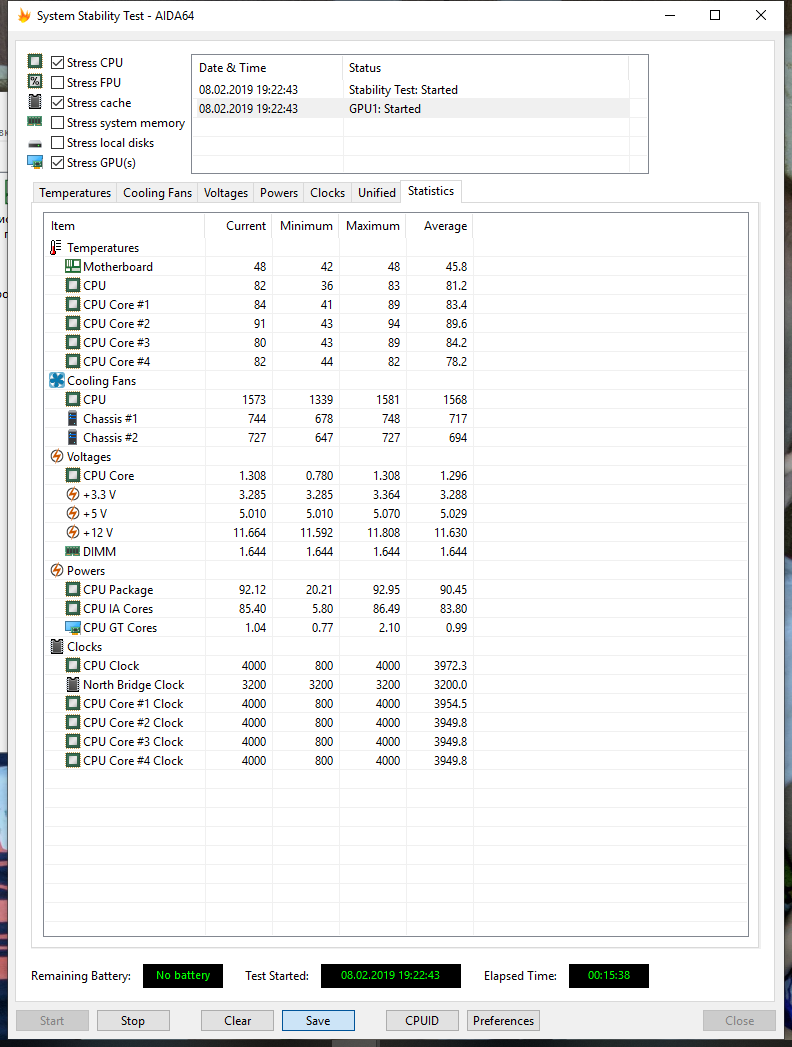Click the lightning icon of +3.3 V row

pyautogui.click(x=73, y=494)
